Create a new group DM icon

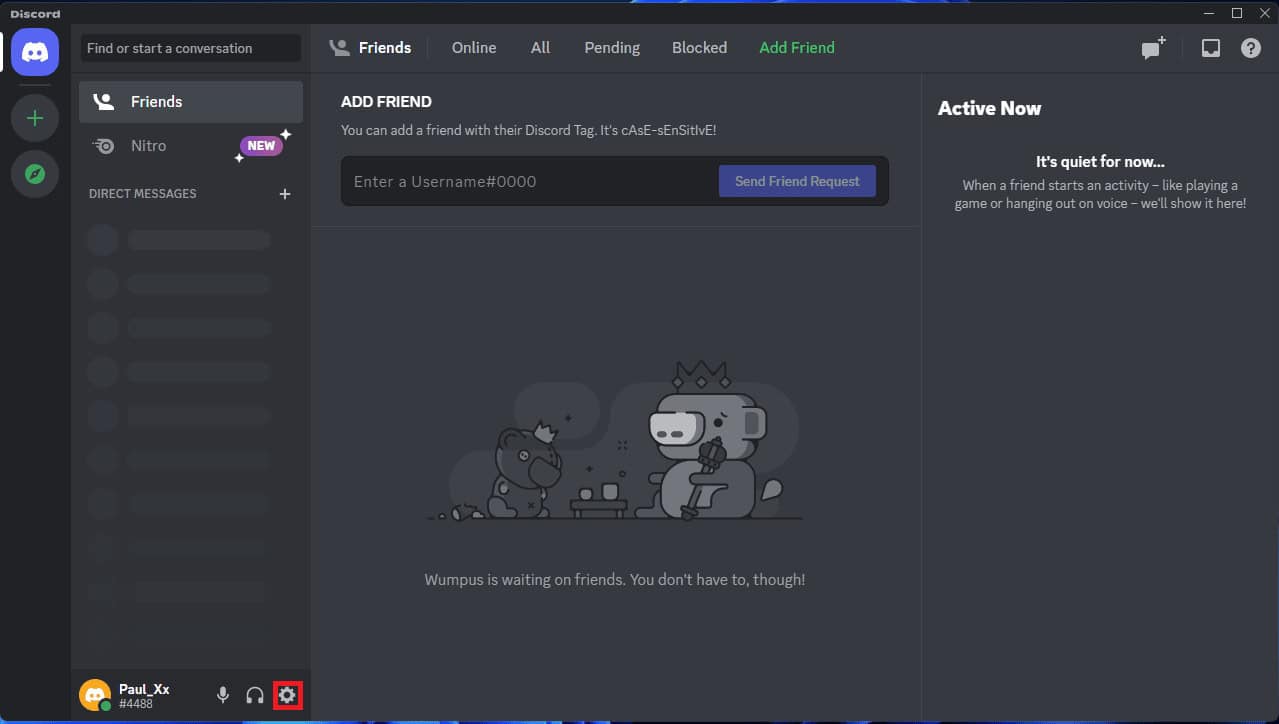pos(1154,48)
